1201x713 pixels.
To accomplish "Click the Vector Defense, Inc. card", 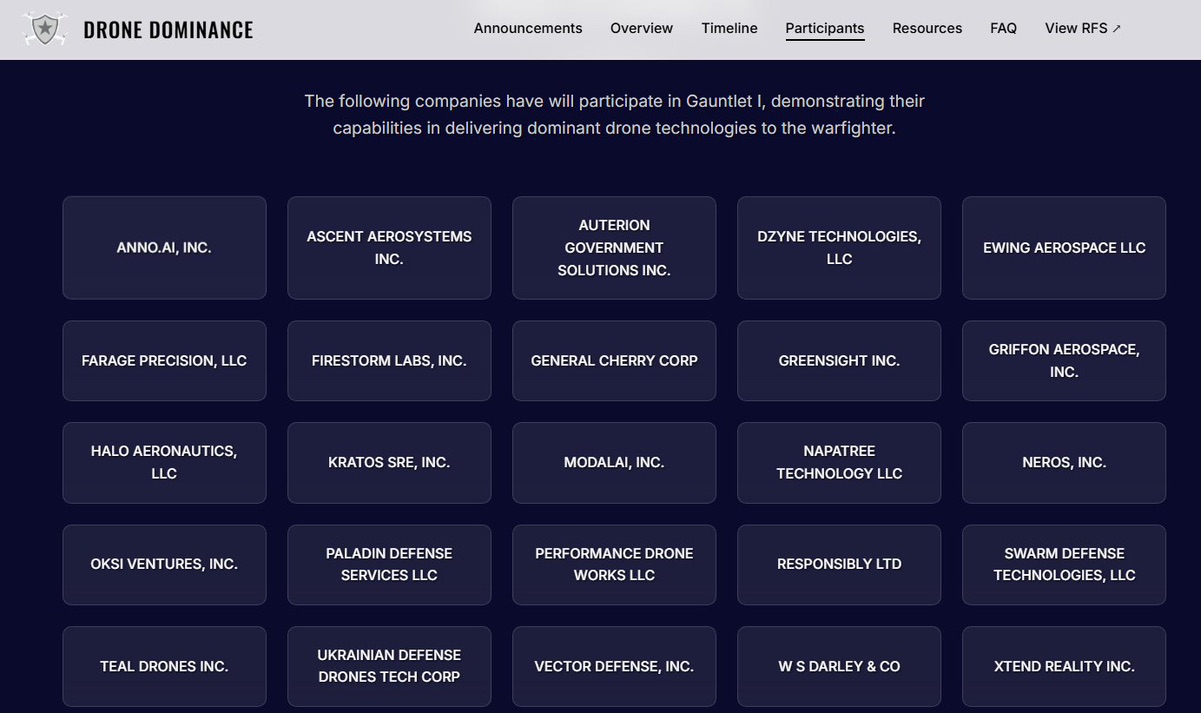I will point(614,667).
